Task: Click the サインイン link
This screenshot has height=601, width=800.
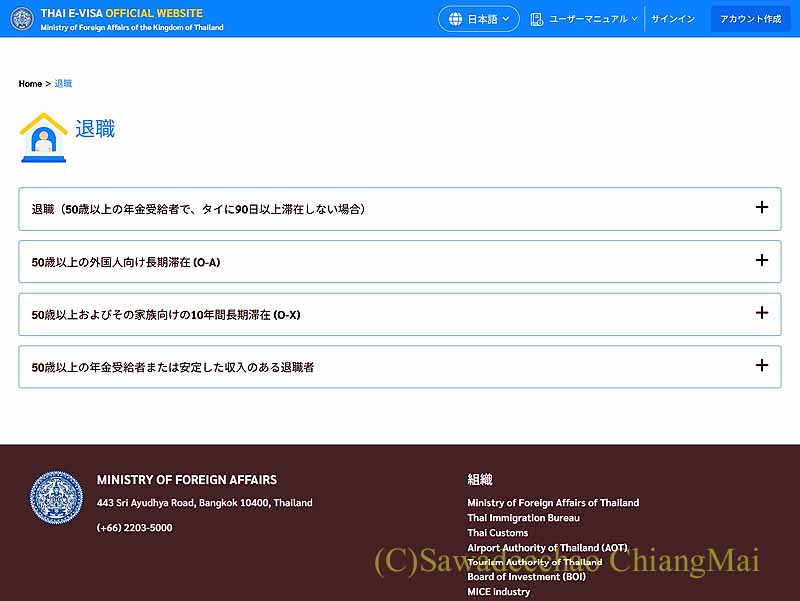Action: 673,19
